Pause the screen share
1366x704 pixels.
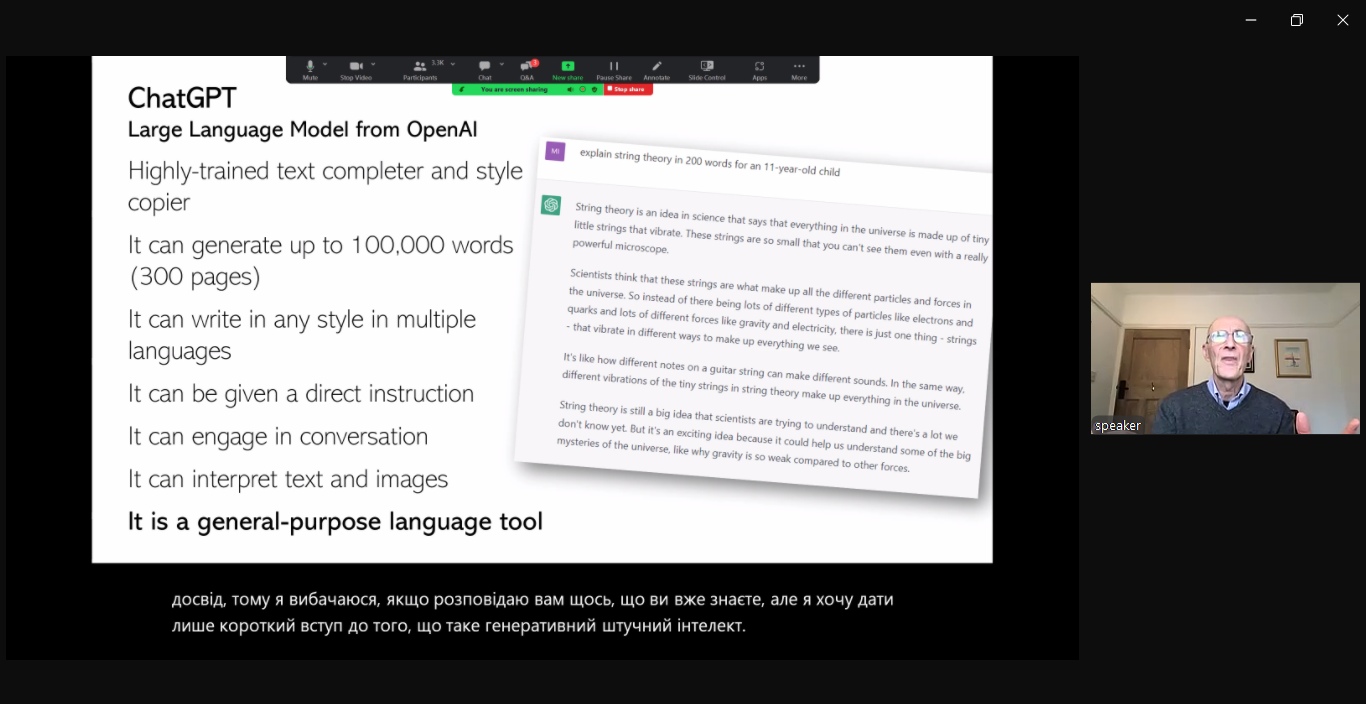tap(613, 67)
